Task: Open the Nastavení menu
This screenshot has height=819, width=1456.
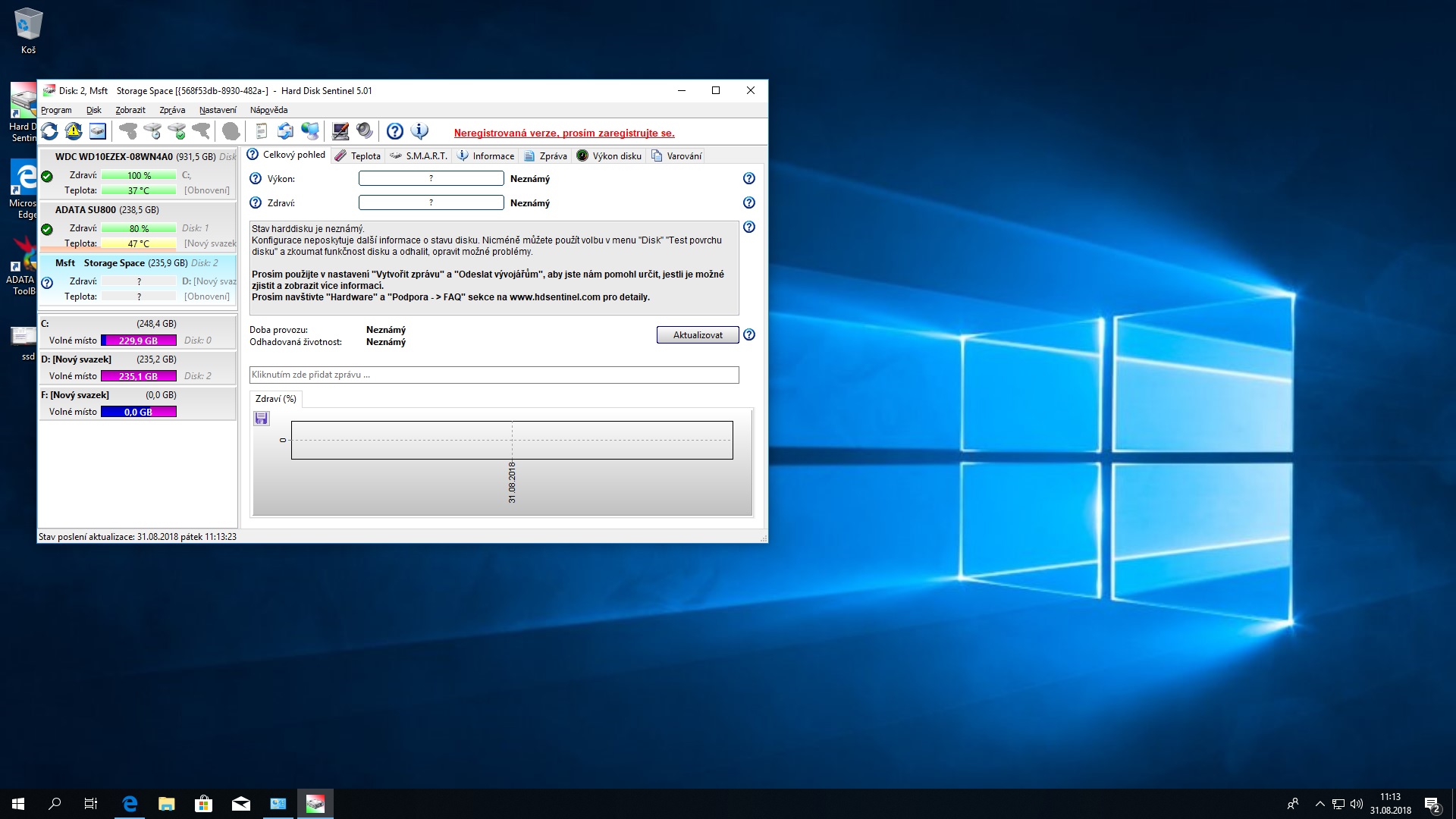Action: 218,110
